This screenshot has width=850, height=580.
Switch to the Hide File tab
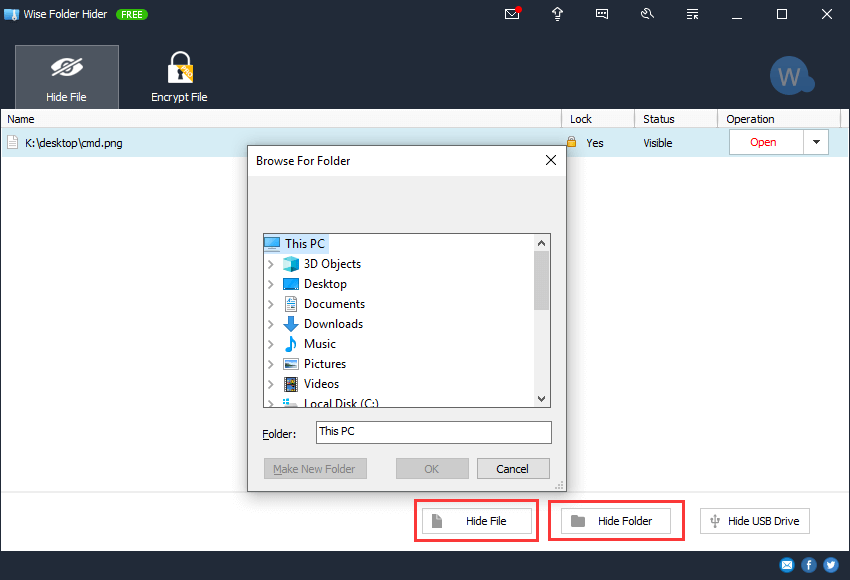67,77
